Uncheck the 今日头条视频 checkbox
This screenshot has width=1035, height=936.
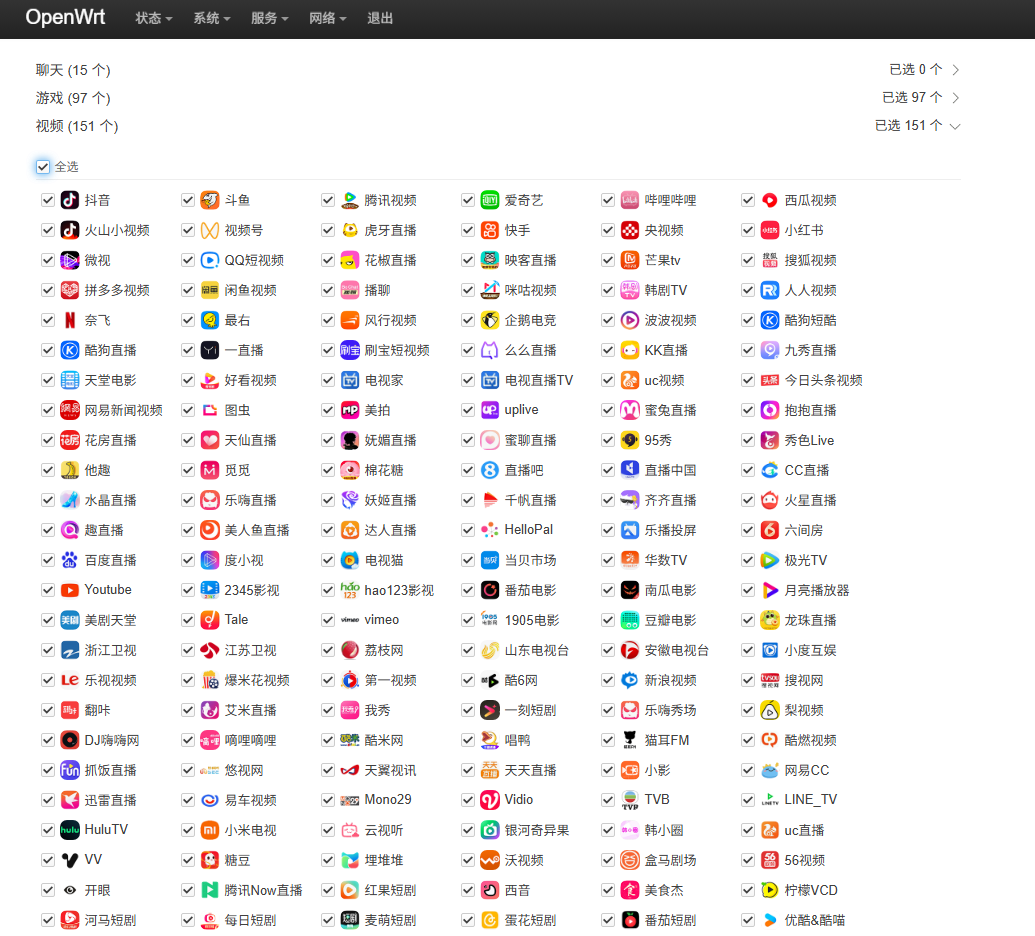747,380
